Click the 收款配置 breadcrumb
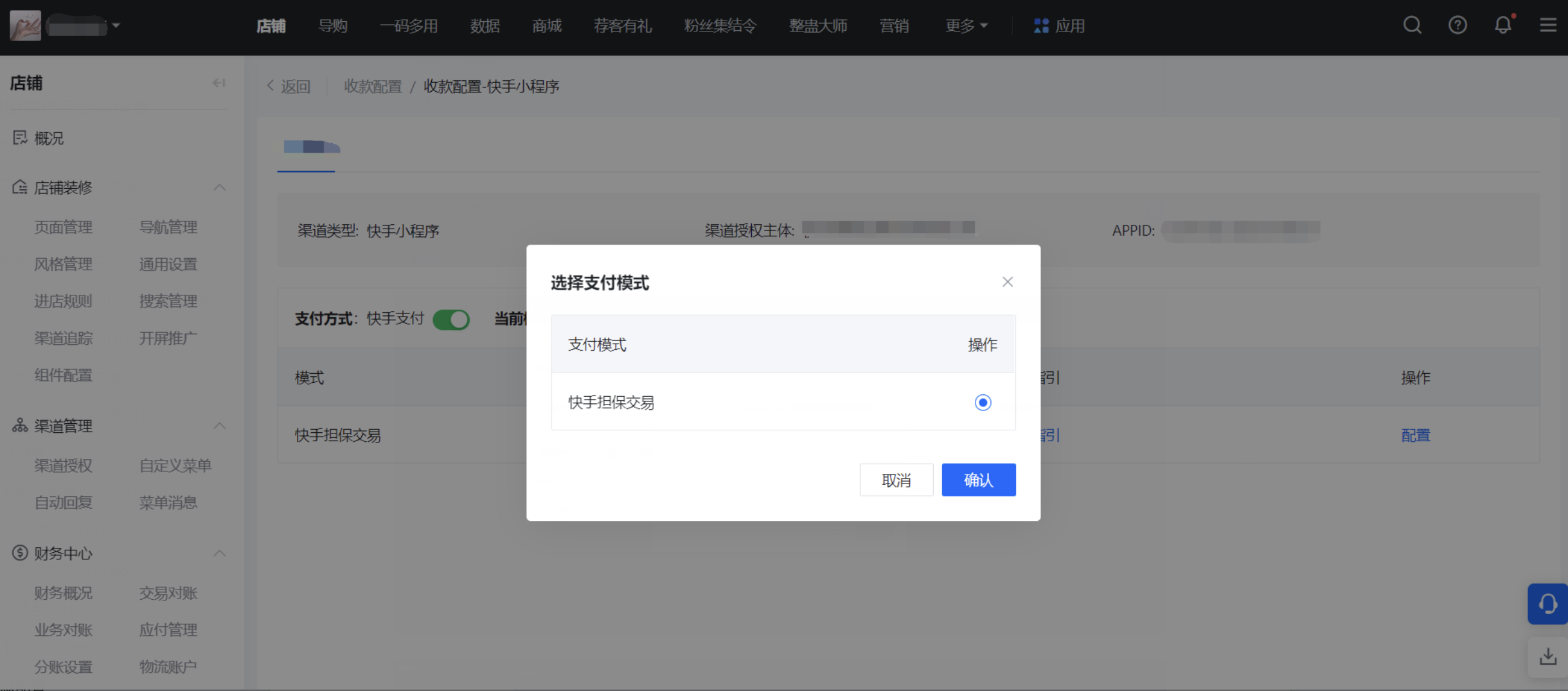The image size is (1568, 691). pyautogui.click(x=373, y=86)
